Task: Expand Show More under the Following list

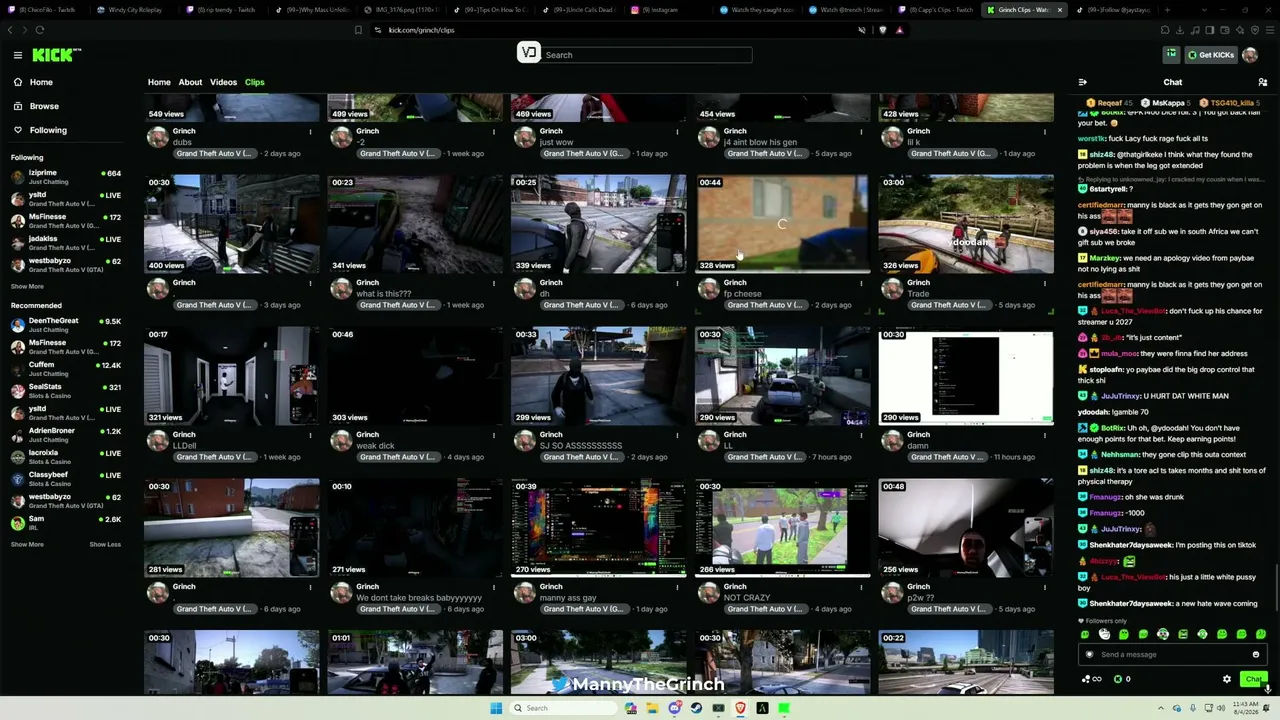Action: 27,287
